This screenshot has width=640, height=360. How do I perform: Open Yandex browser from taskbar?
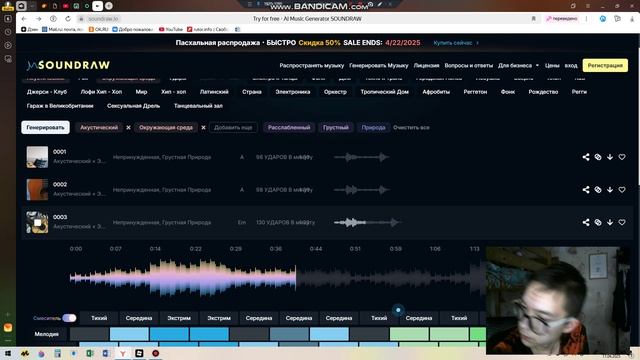122,353
